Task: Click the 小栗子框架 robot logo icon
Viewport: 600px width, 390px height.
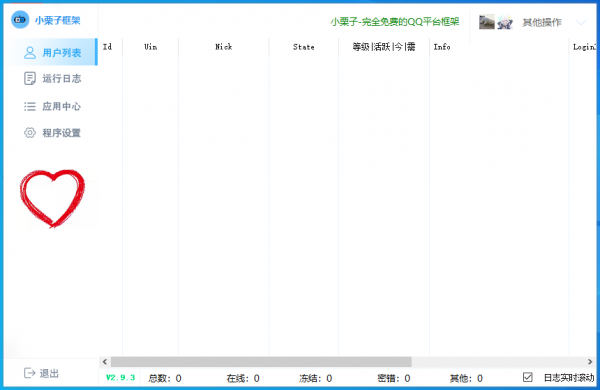Action: (x=20, y=20)
